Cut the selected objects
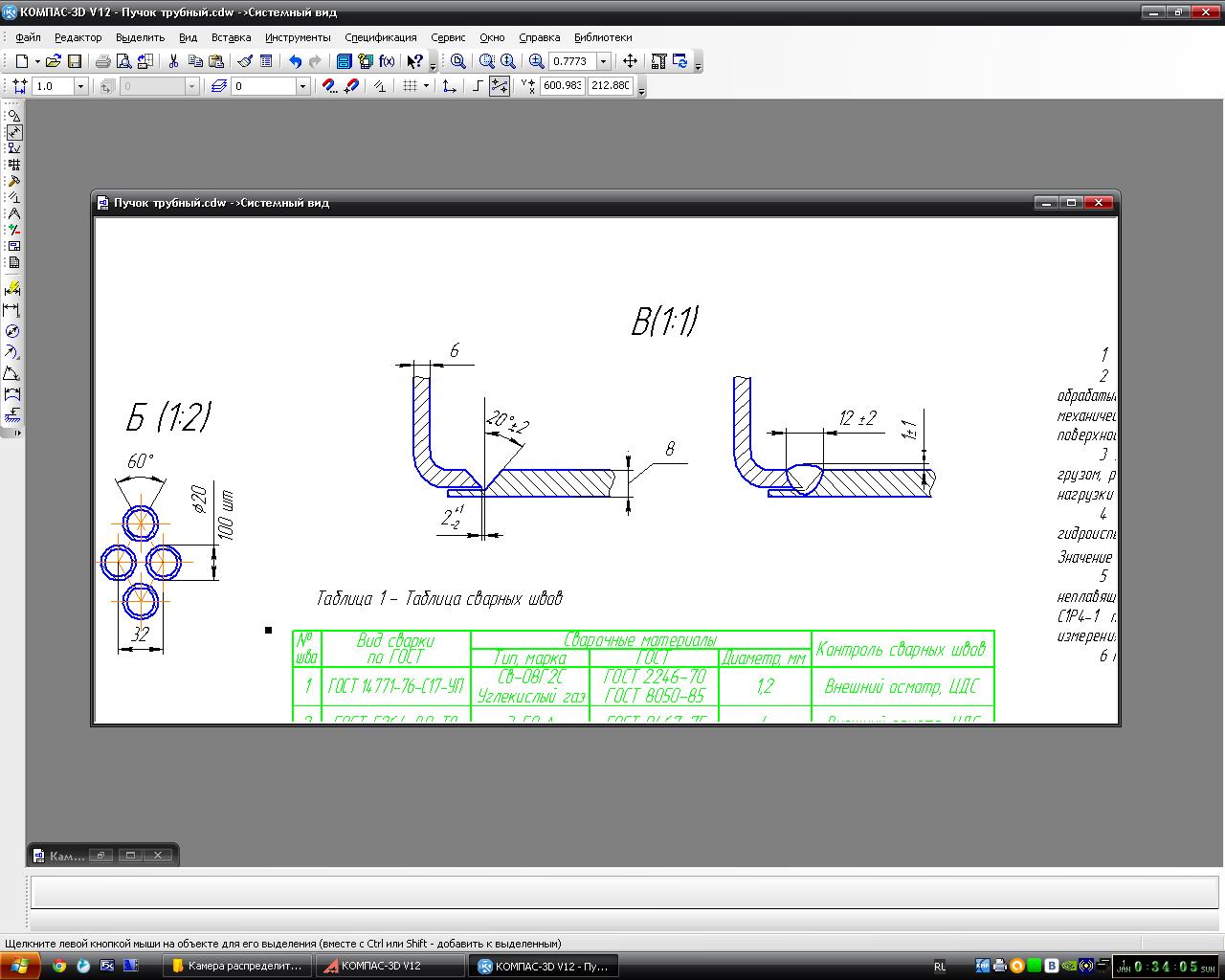 pos(174,61)
